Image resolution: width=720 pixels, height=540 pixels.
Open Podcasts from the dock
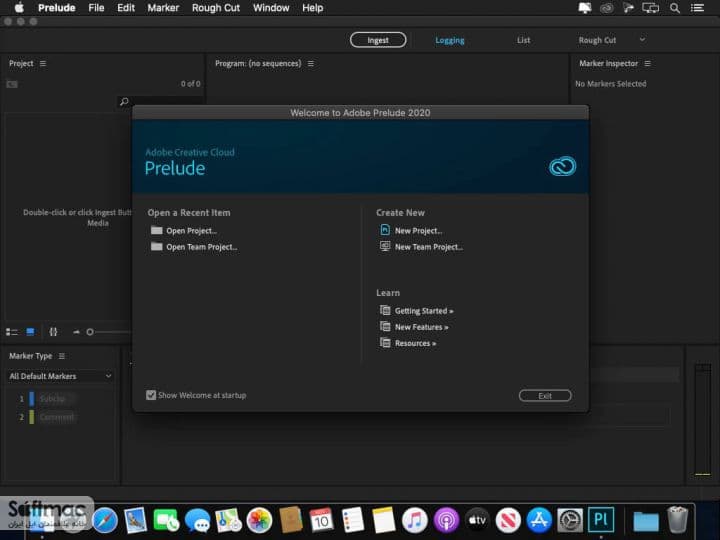[x=446, y=521]
